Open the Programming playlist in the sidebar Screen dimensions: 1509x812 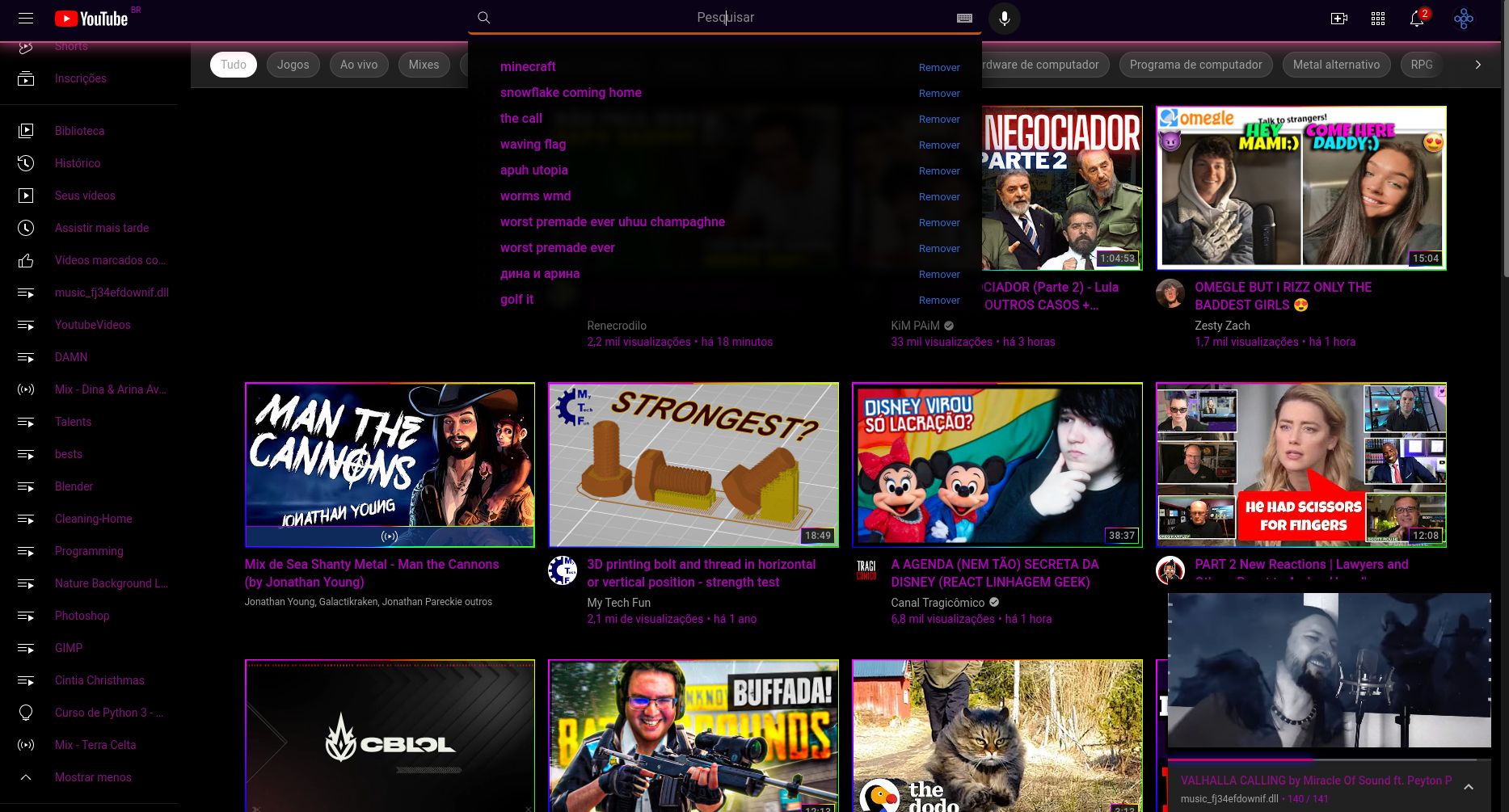click(x=89, y=551)
